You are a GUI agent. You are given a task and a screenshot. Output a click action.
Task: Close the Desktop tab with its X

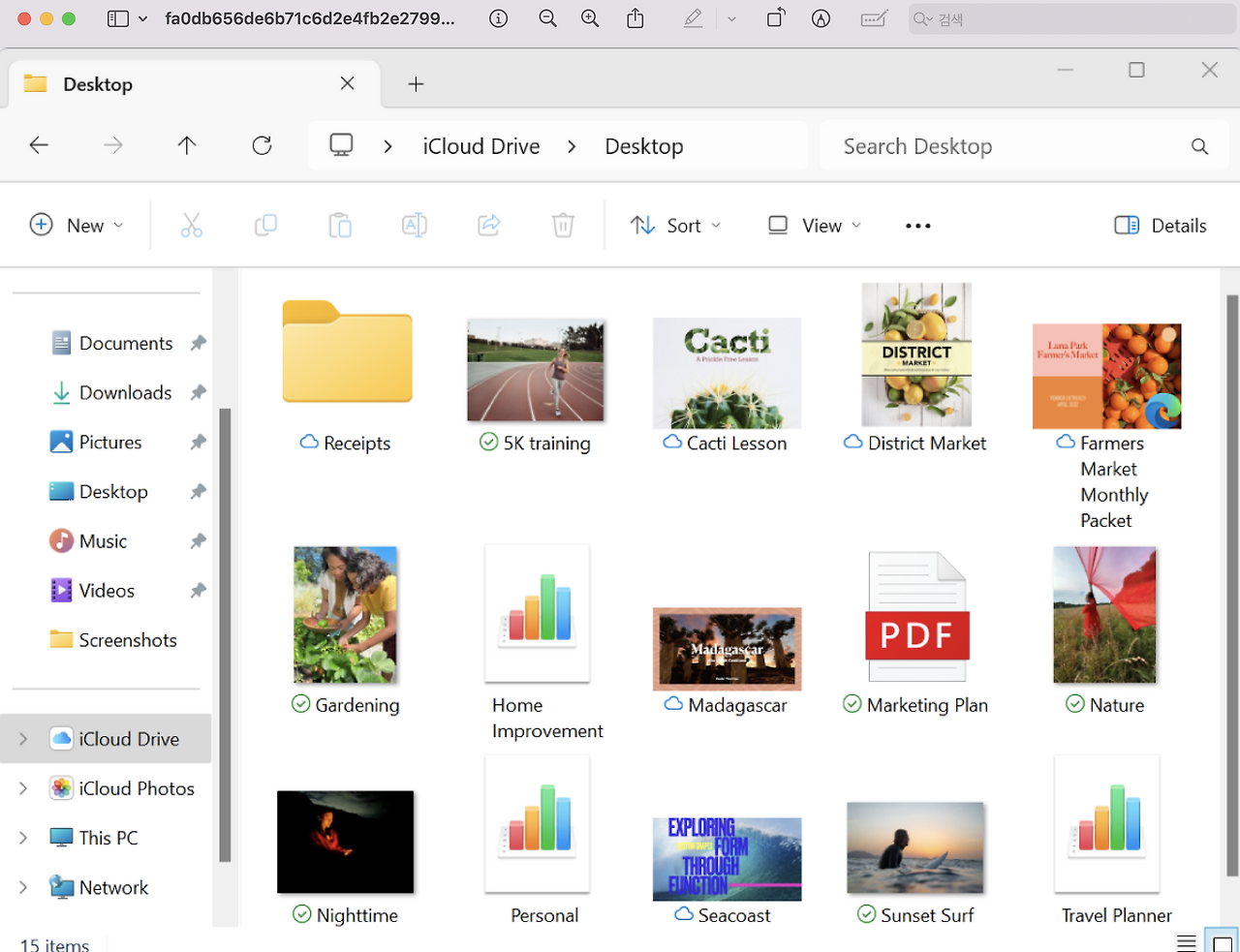coord(347,83)
